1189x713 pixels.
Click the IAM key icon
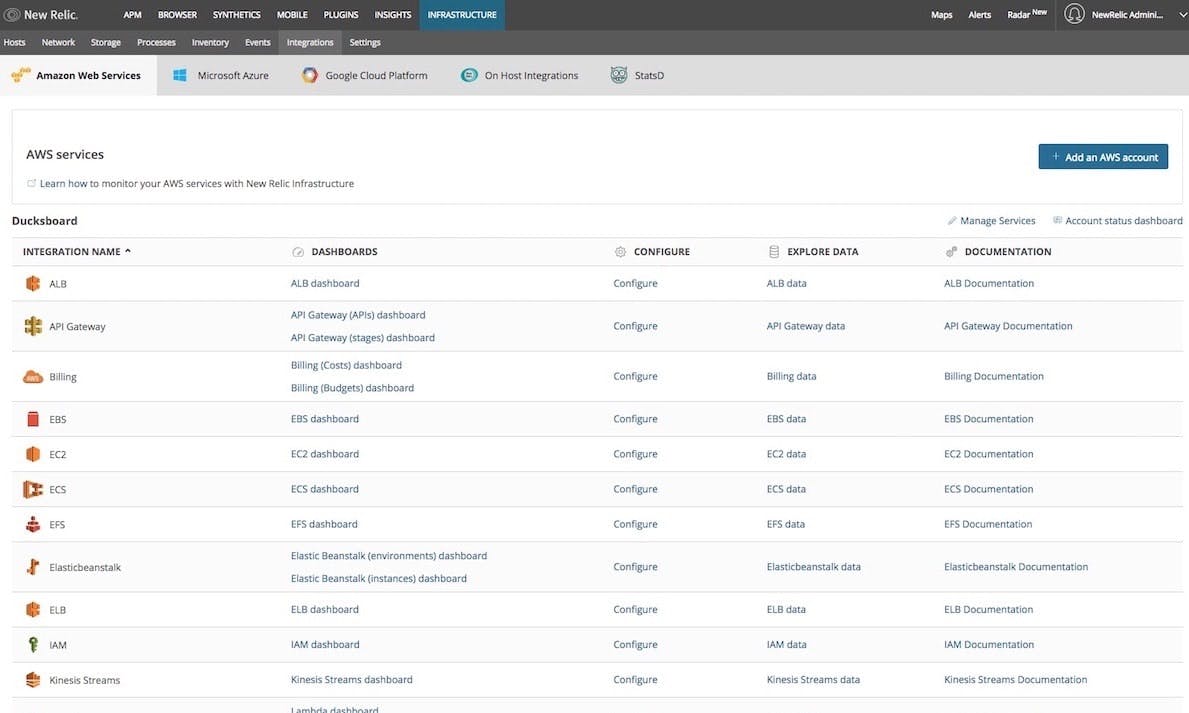point(33,645)
